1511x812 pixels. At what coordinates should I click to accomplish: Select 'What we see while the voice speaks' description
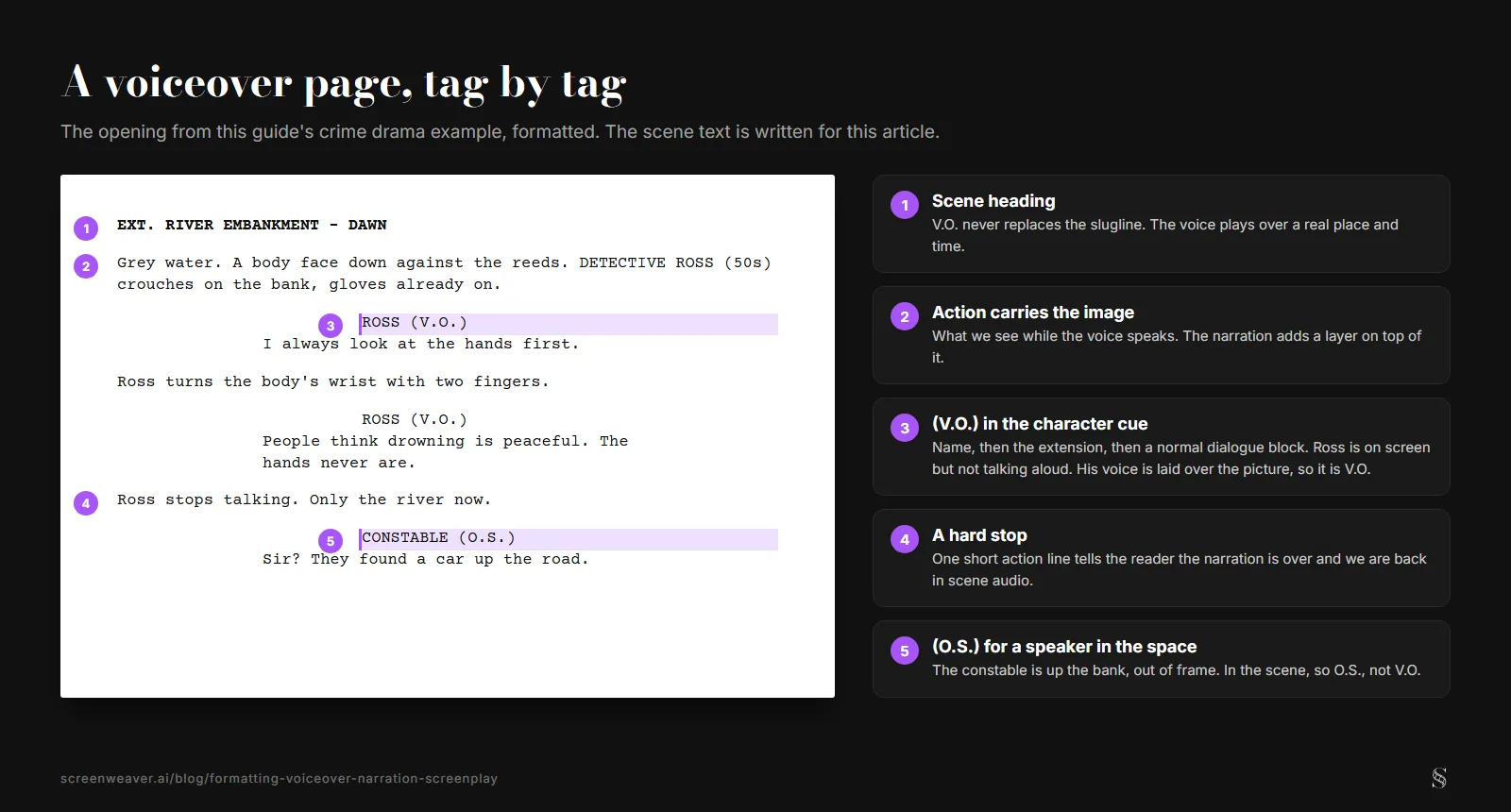(x=1177, y=347)
